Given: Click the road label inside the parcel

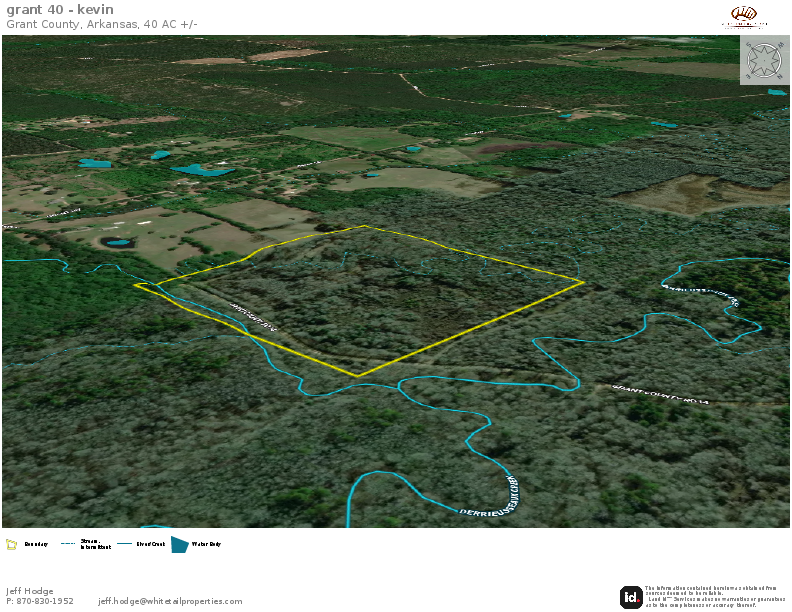Looking at the screenshot, I should (x=252, y=314).
